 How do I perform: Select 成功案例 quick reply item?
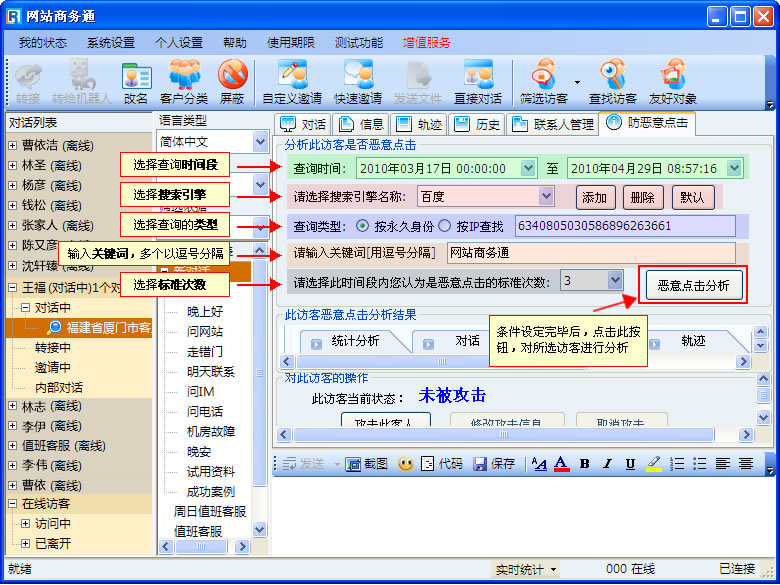[x=211, y=492]
